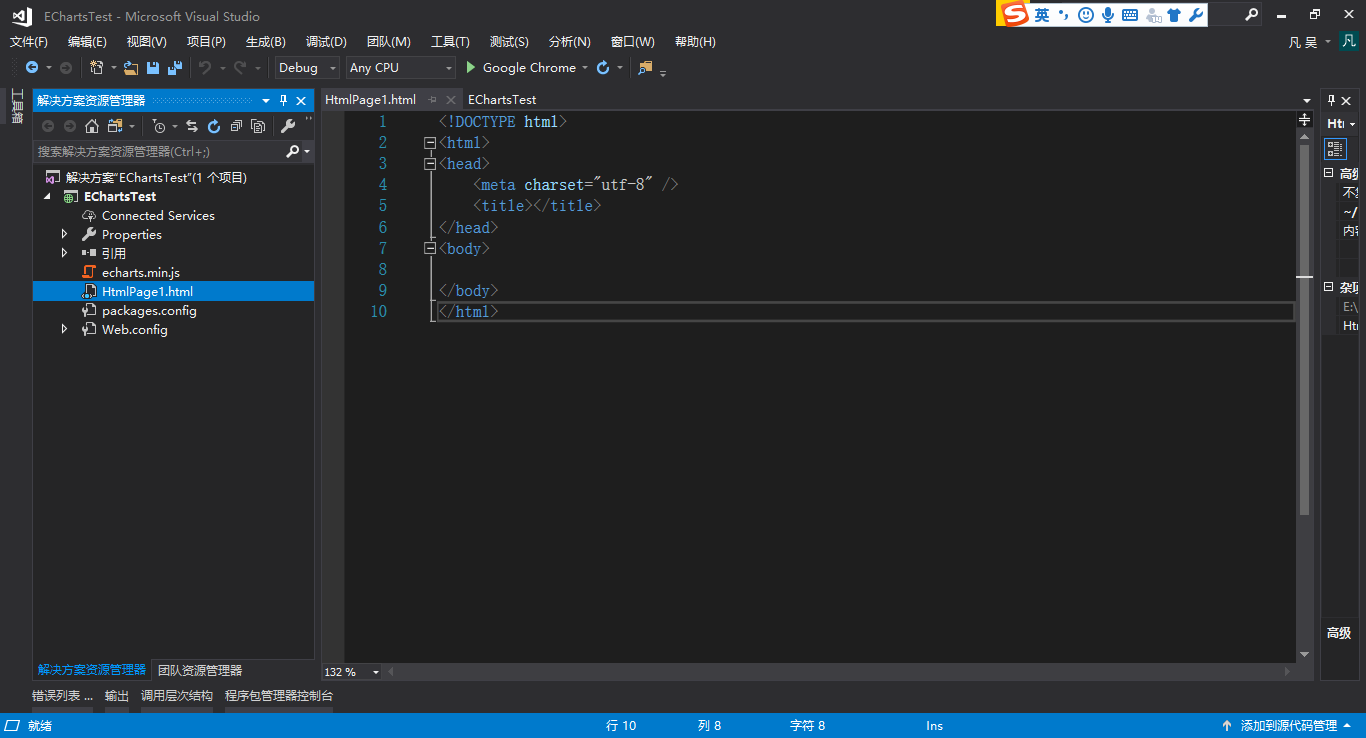Click the editor vertical scrollbar thumb
This screenshot has height=738, width=1366.
[x=1304, y=330]
